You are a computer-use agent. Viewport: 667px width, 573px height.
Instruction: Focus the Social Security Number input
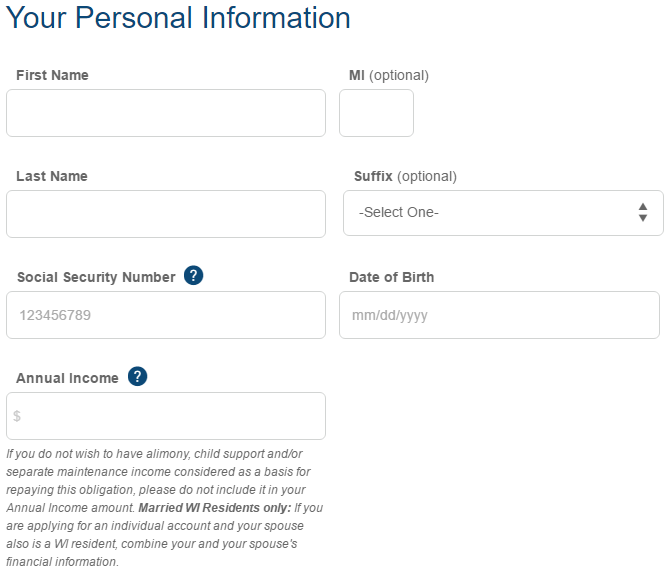click(x=166, y=315)
